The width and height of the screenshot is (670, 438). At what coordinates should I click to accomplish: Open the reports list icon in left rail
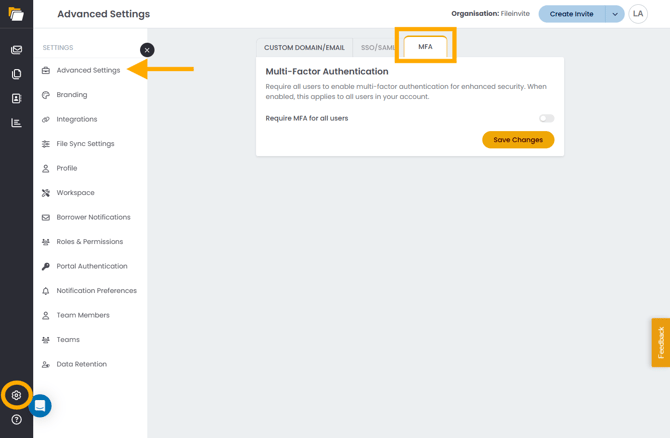(16, 123)
